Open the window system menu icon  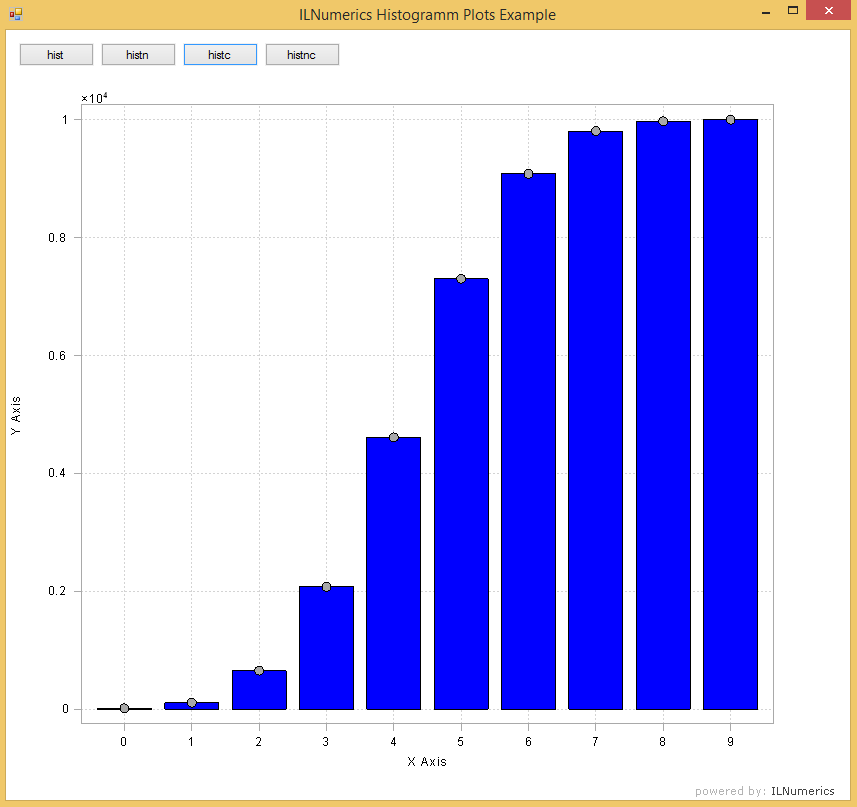[x=15, y=14]
